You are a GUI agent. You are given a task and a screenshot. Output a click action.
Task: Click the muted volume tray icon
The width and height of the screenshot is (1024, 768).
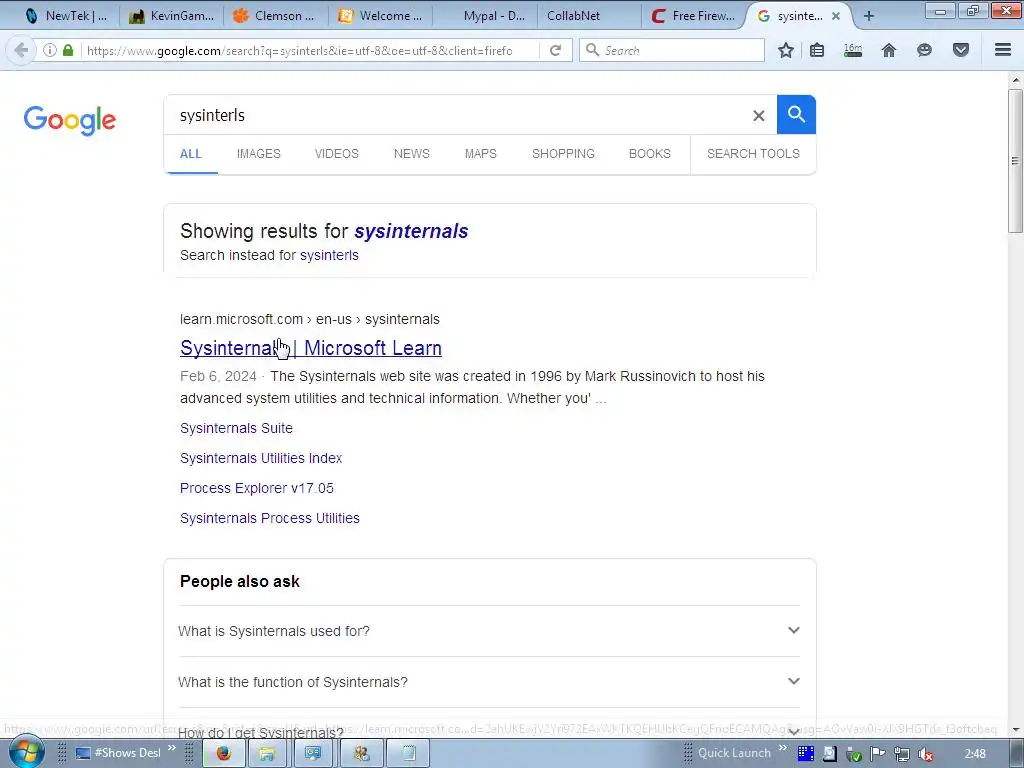[x=925, y=754]
